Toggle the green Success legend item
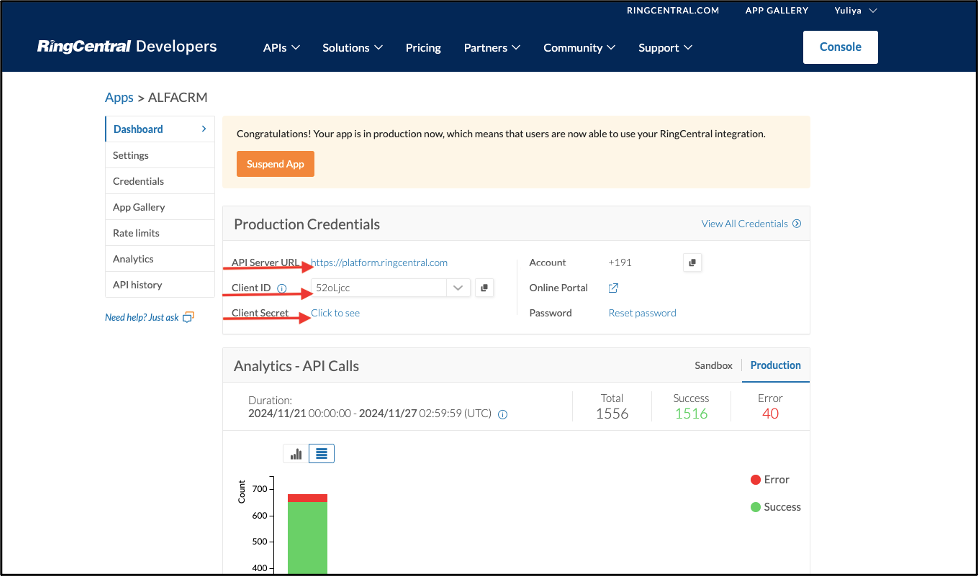The image size is (979, 577). click(x=775, y=507)
